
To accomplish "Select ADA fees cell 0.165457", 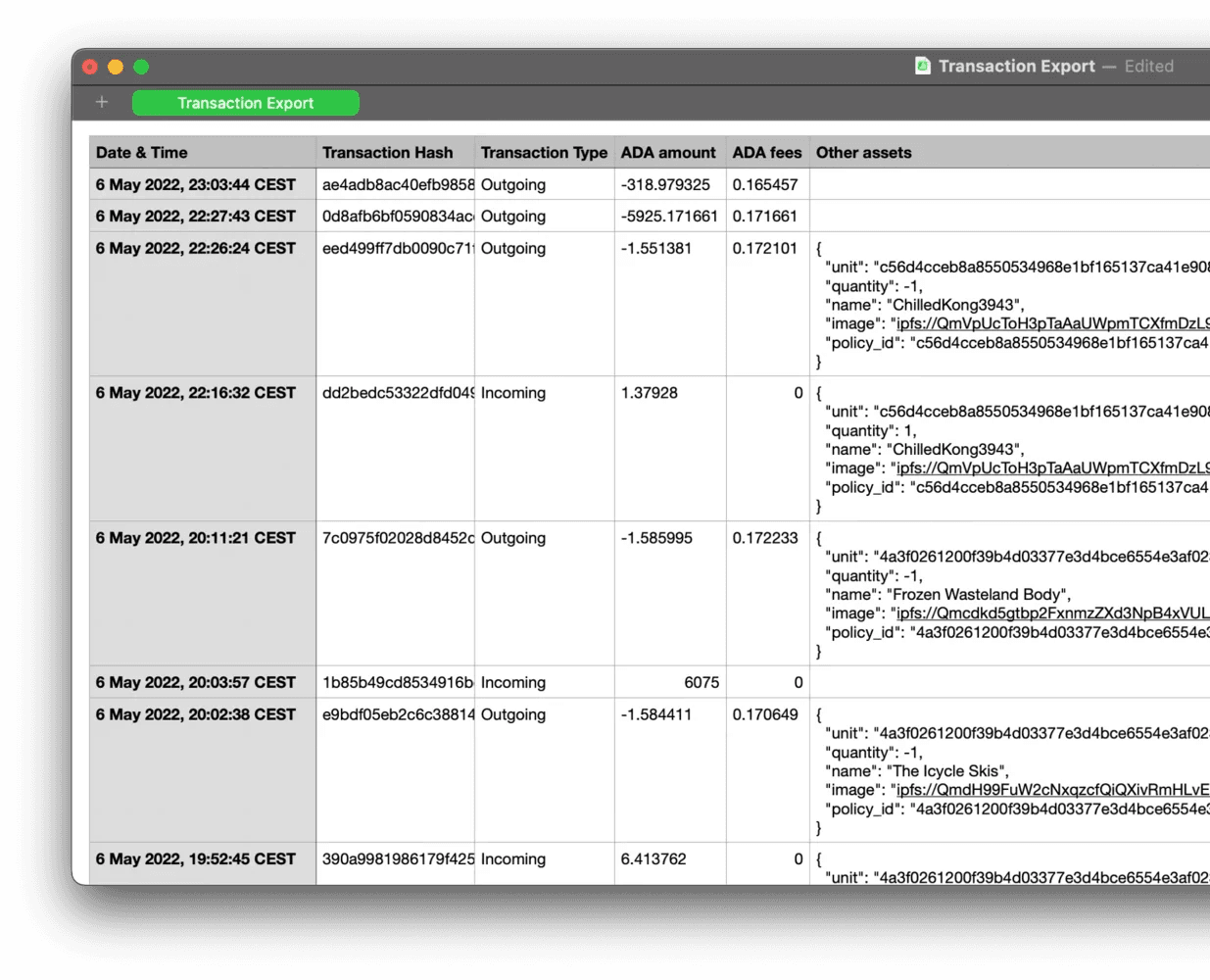I will click(768, 184).
